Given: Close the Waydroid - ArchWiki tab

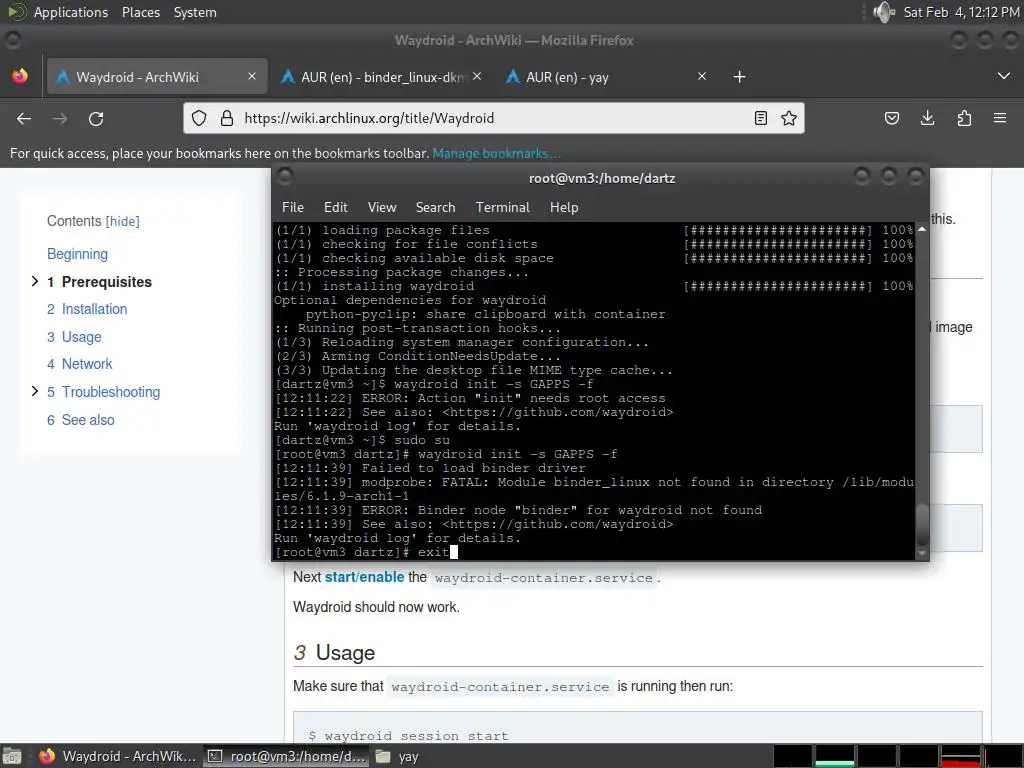Looking at the screenshot, I should (252, 76).
